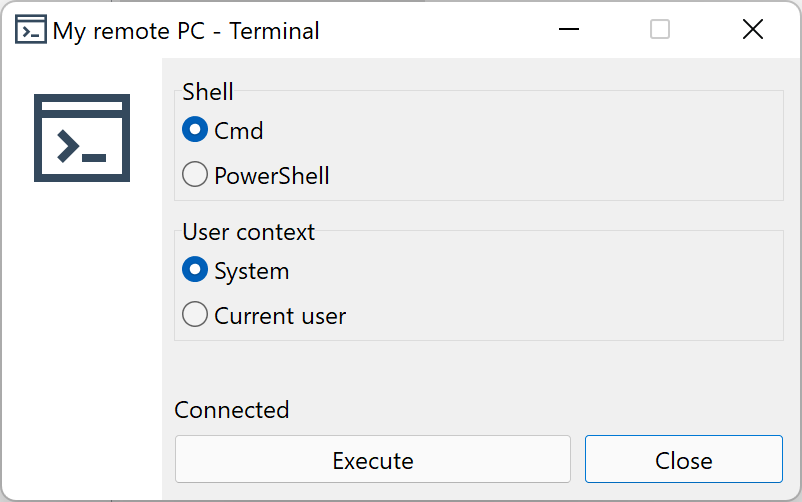
Task: Close the window with the X icon
Action: pos(753,30)
